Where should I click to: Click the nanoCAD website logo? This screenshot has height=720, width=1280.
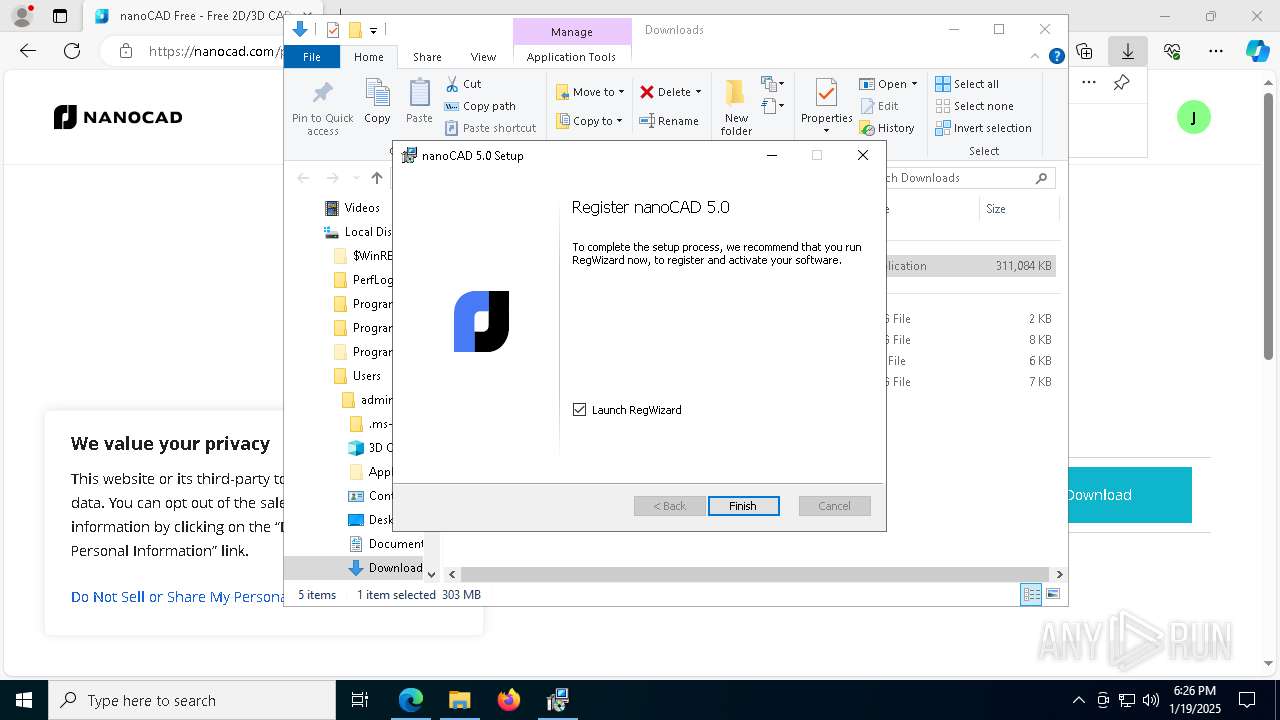(118, 117)
